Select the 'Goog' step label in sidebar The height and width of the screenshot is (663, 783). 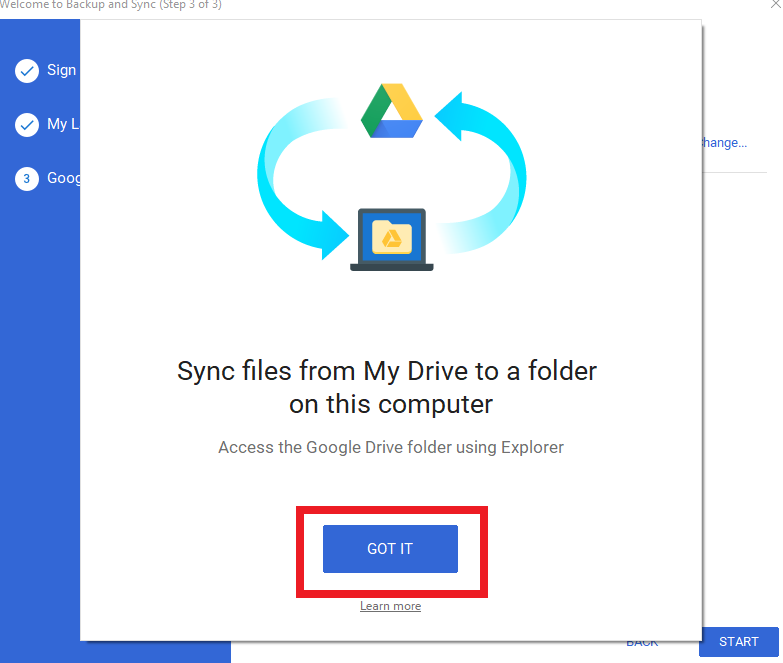tap(63, 178)
